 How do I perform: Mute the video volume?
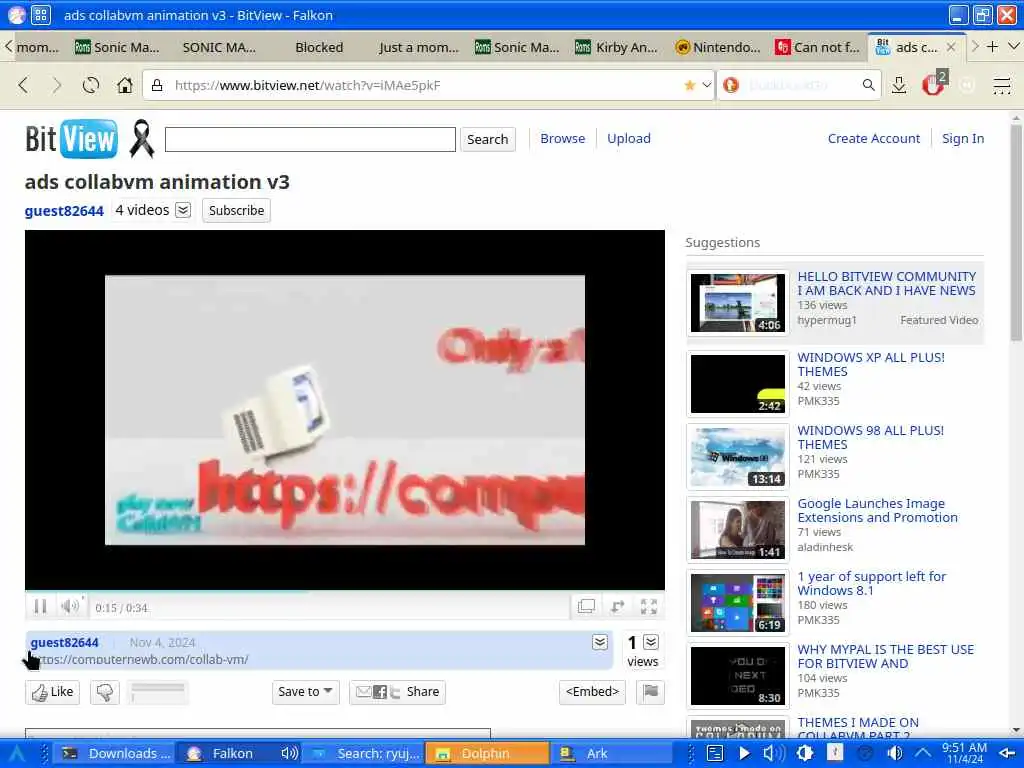pyautogui.click(x=69, y=607)
